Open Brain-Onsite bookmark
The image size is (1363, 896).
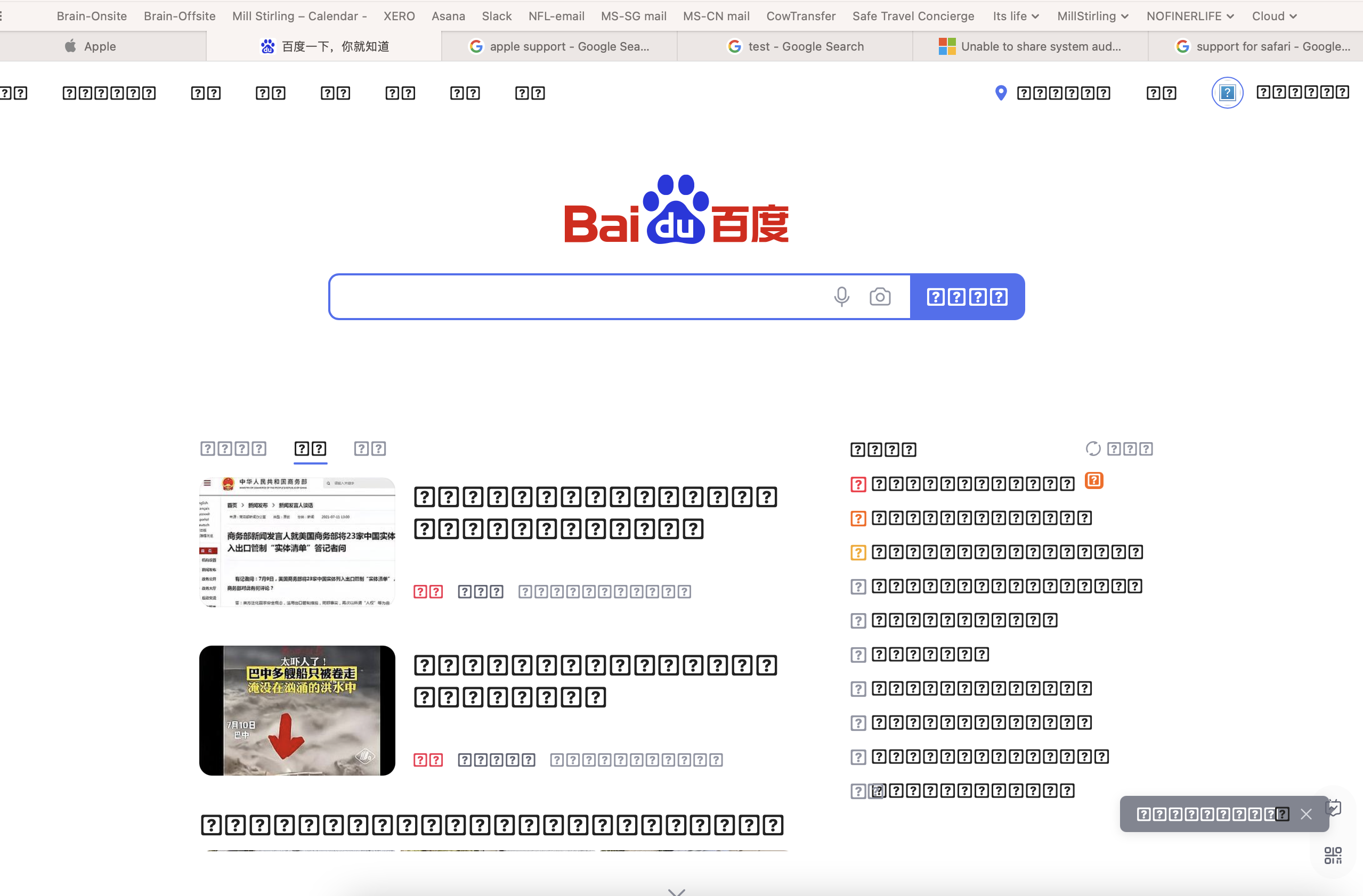(x=92, y=16)
